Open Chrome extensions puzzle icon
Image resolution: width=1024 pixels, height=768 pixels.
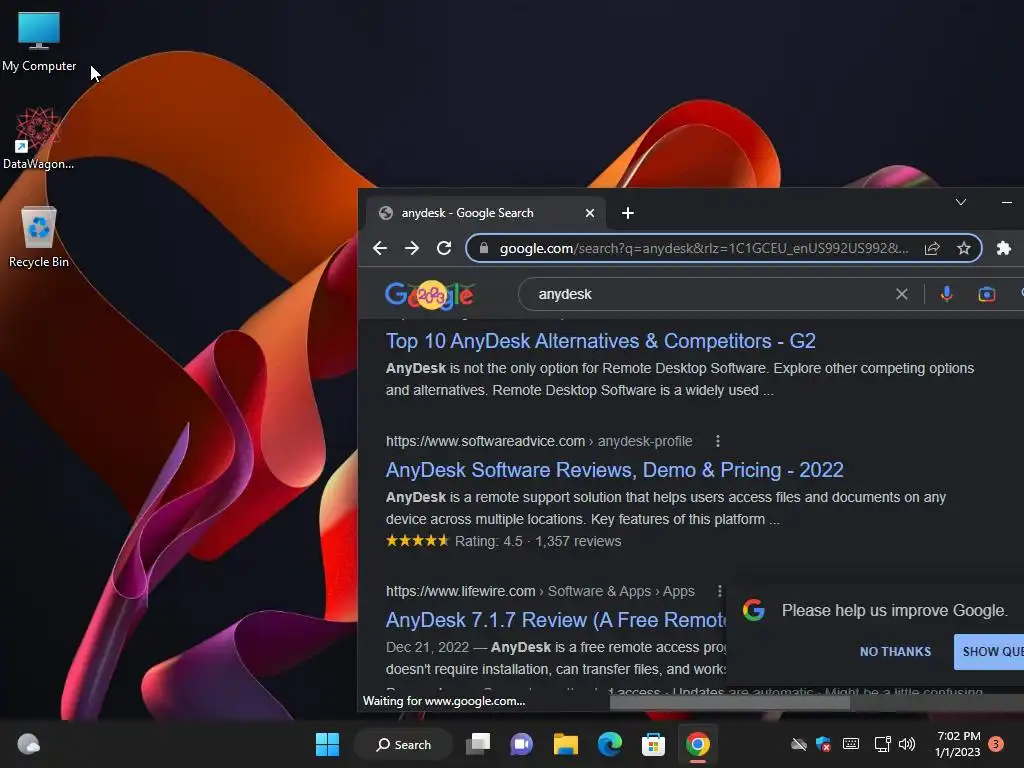point(1004,248)
